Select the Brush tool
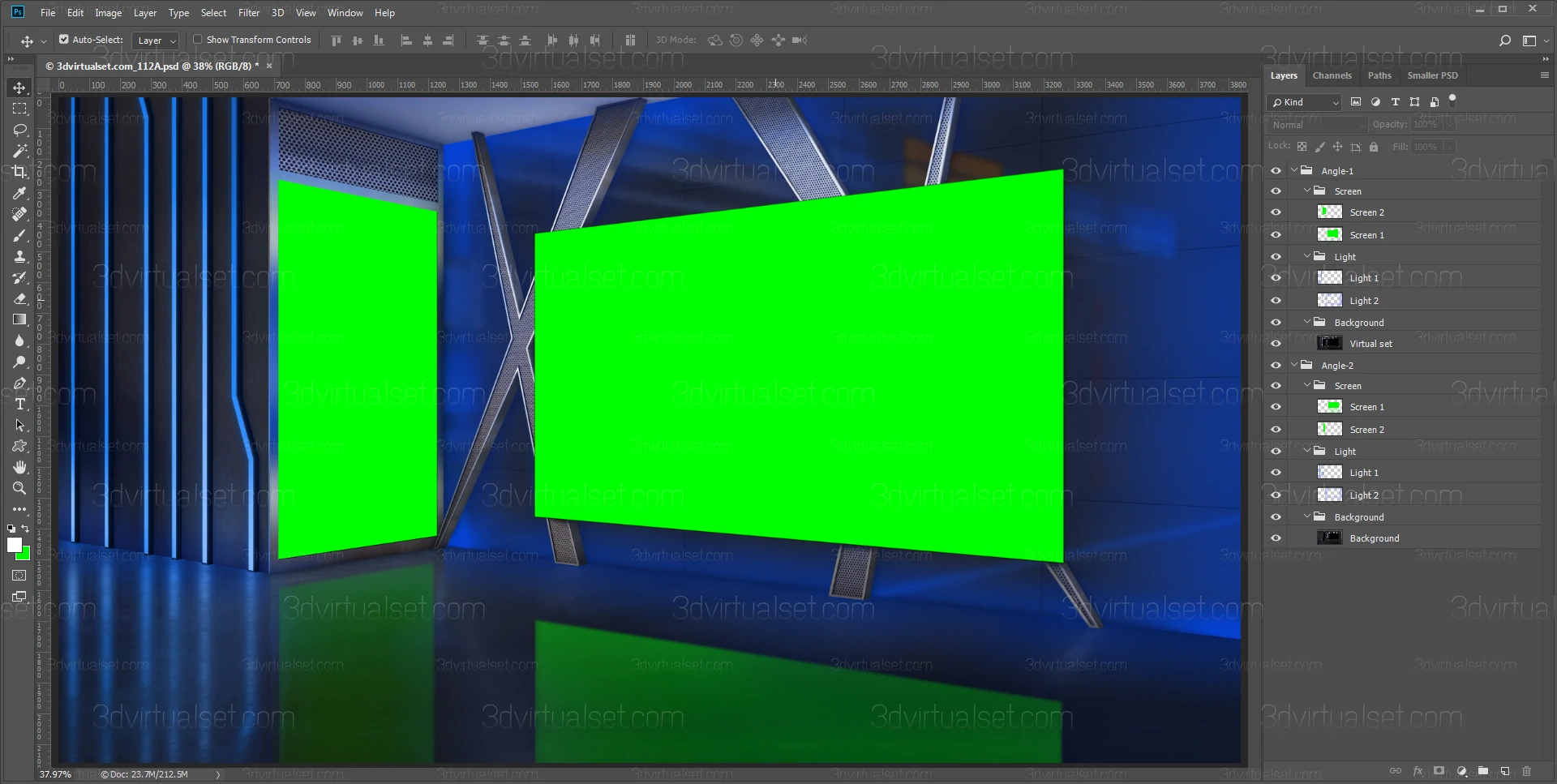The width and height of the screenshot is (1557, 784). click(19, 235)
